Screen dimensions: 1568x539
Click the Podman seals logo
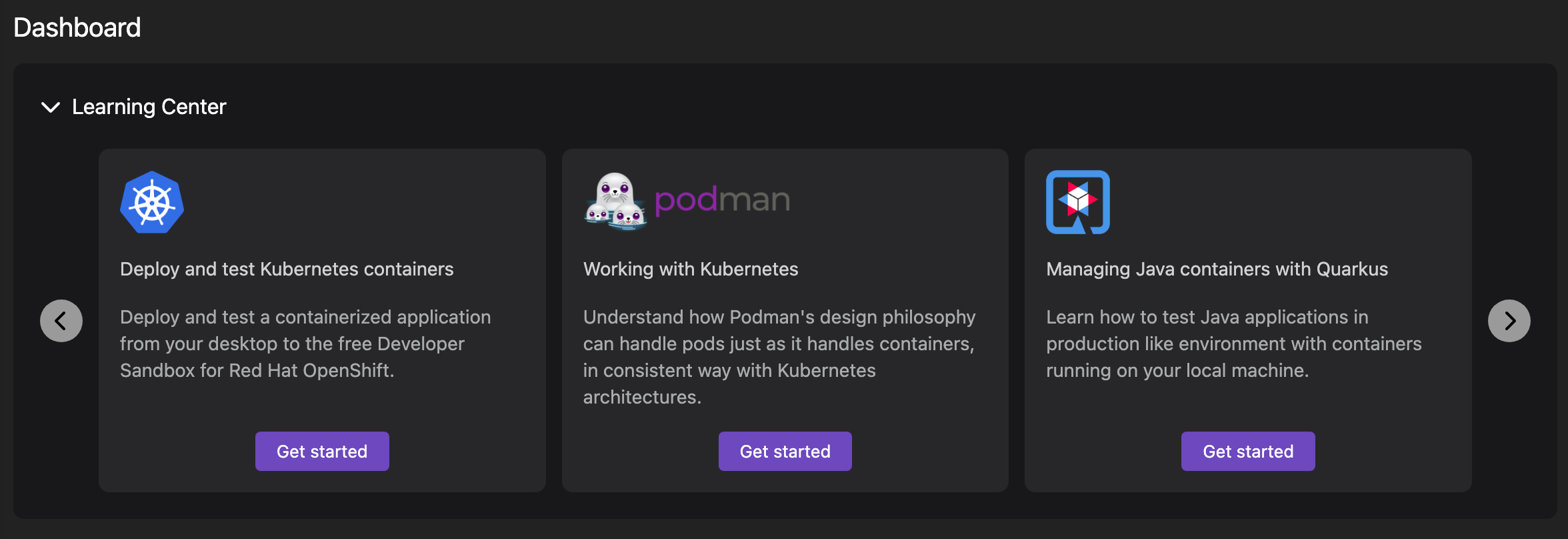[x=615, y=201]
